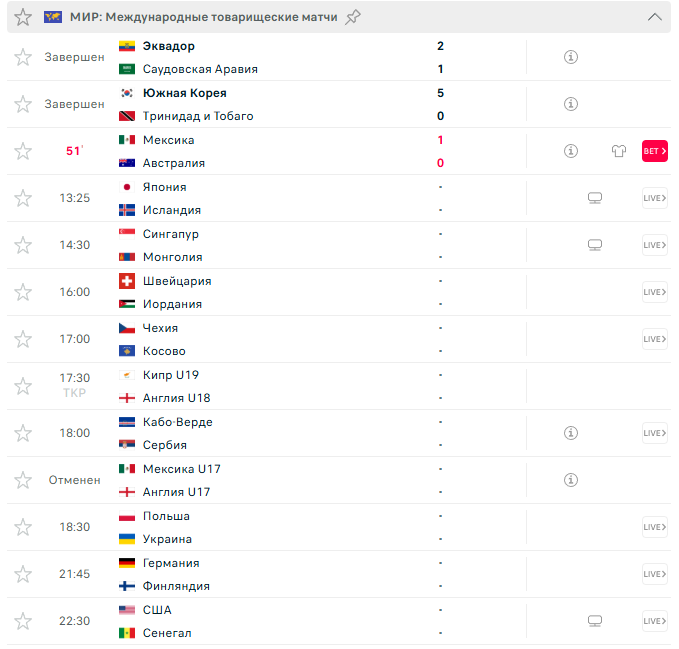This screenshot has width=679, height=649.
Task: Favorite the whole friendlies league via header star
Action: click(23, 17)
